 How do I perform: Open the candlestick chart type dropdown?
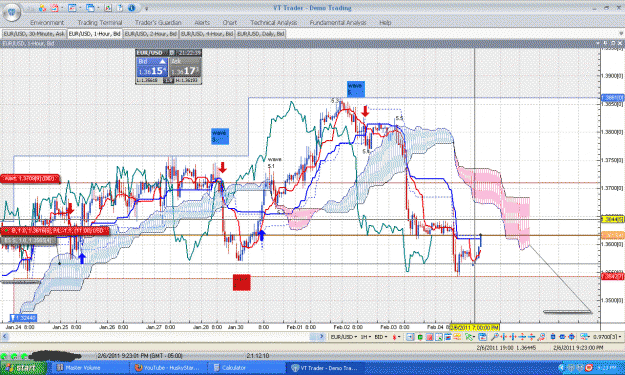(396, 337)
